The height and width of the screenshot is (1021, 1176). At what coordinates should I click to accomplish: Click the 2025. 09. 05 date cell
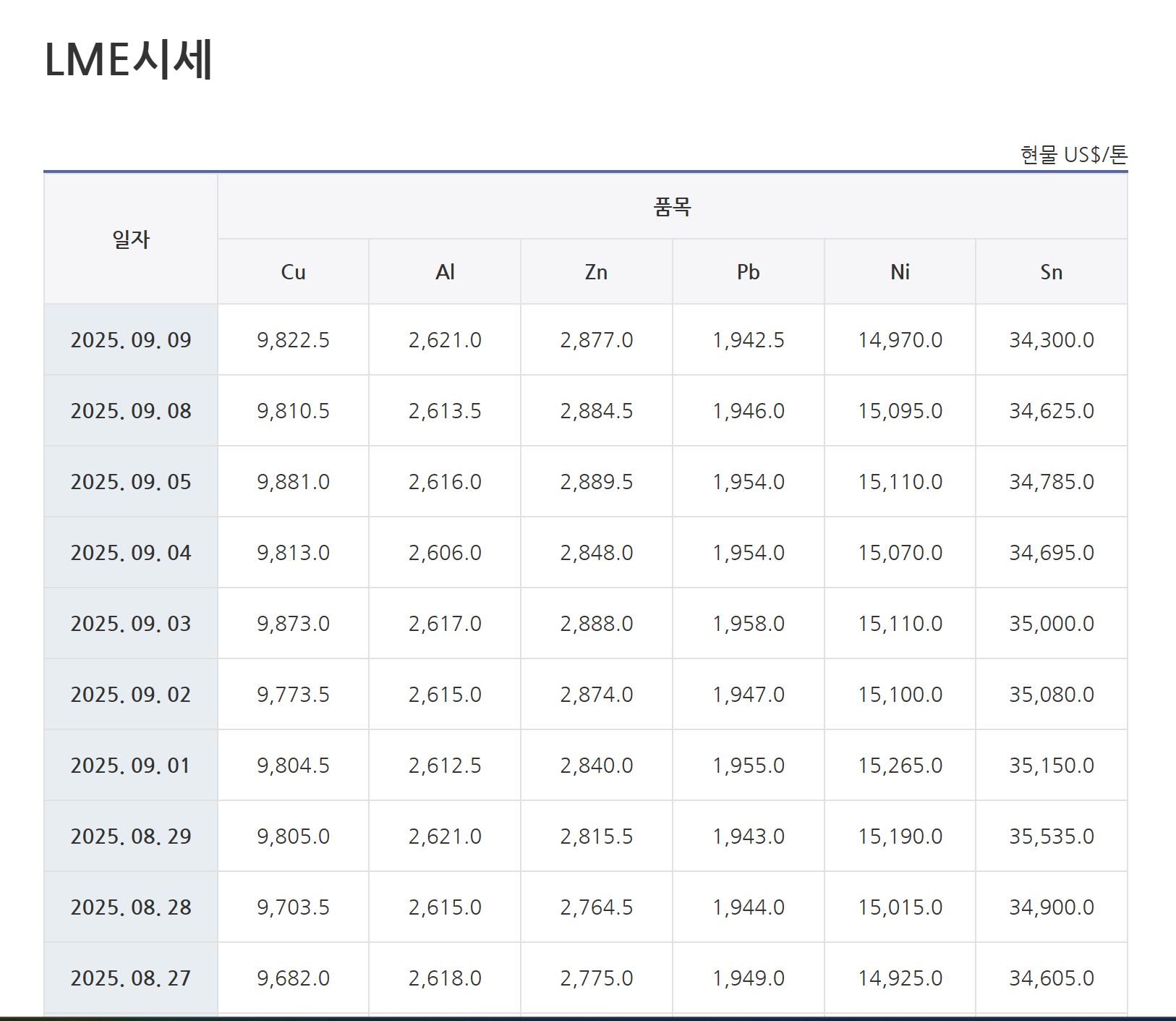click(x=131, y=482)
